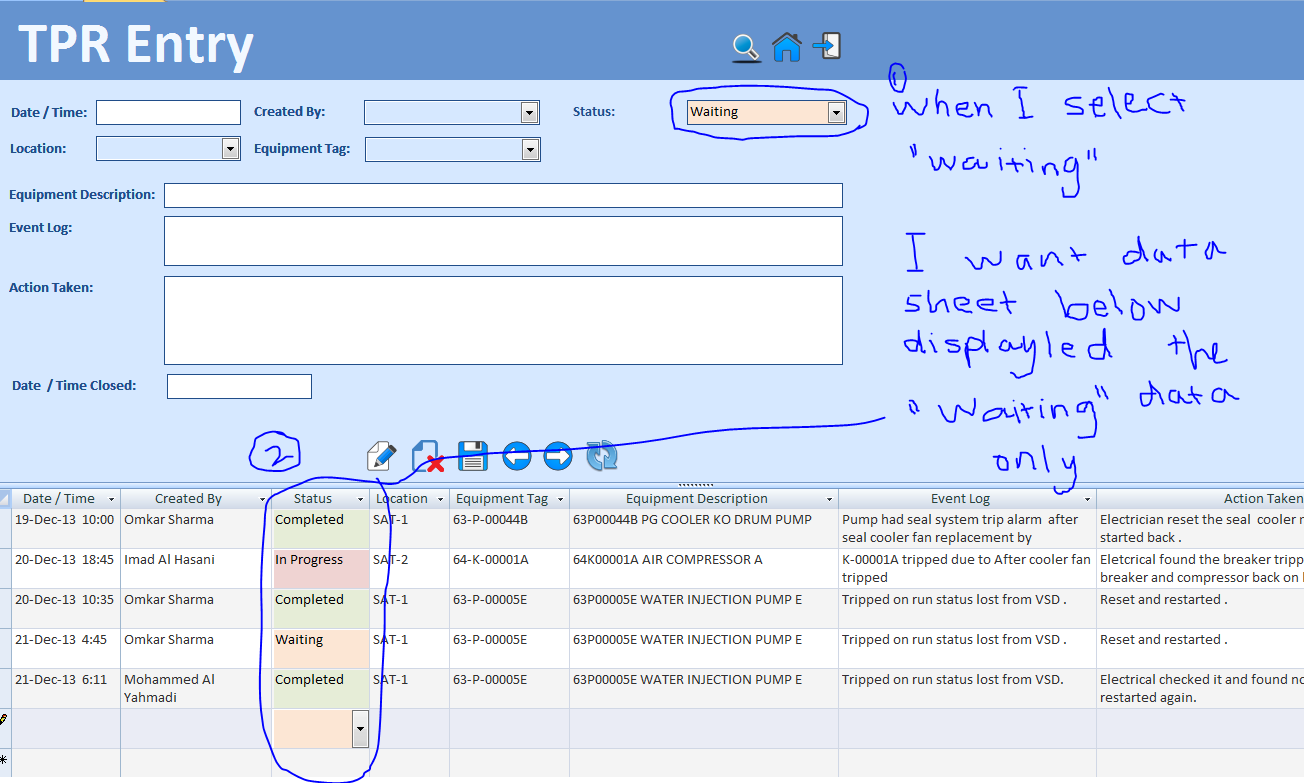This screenshot has height=783, width=1304.
Task: Open the Event Log column filter arrow
Action: [1087, 499]
